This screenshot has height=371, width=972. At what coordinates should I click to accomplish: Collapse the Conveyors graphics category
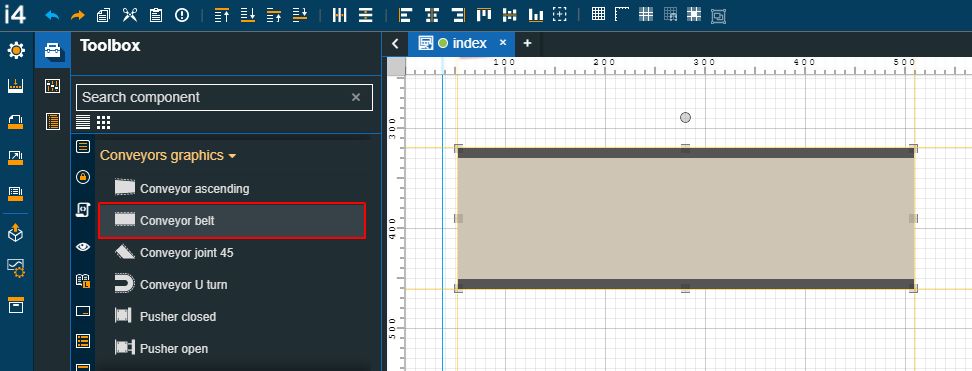click(168, 155)
